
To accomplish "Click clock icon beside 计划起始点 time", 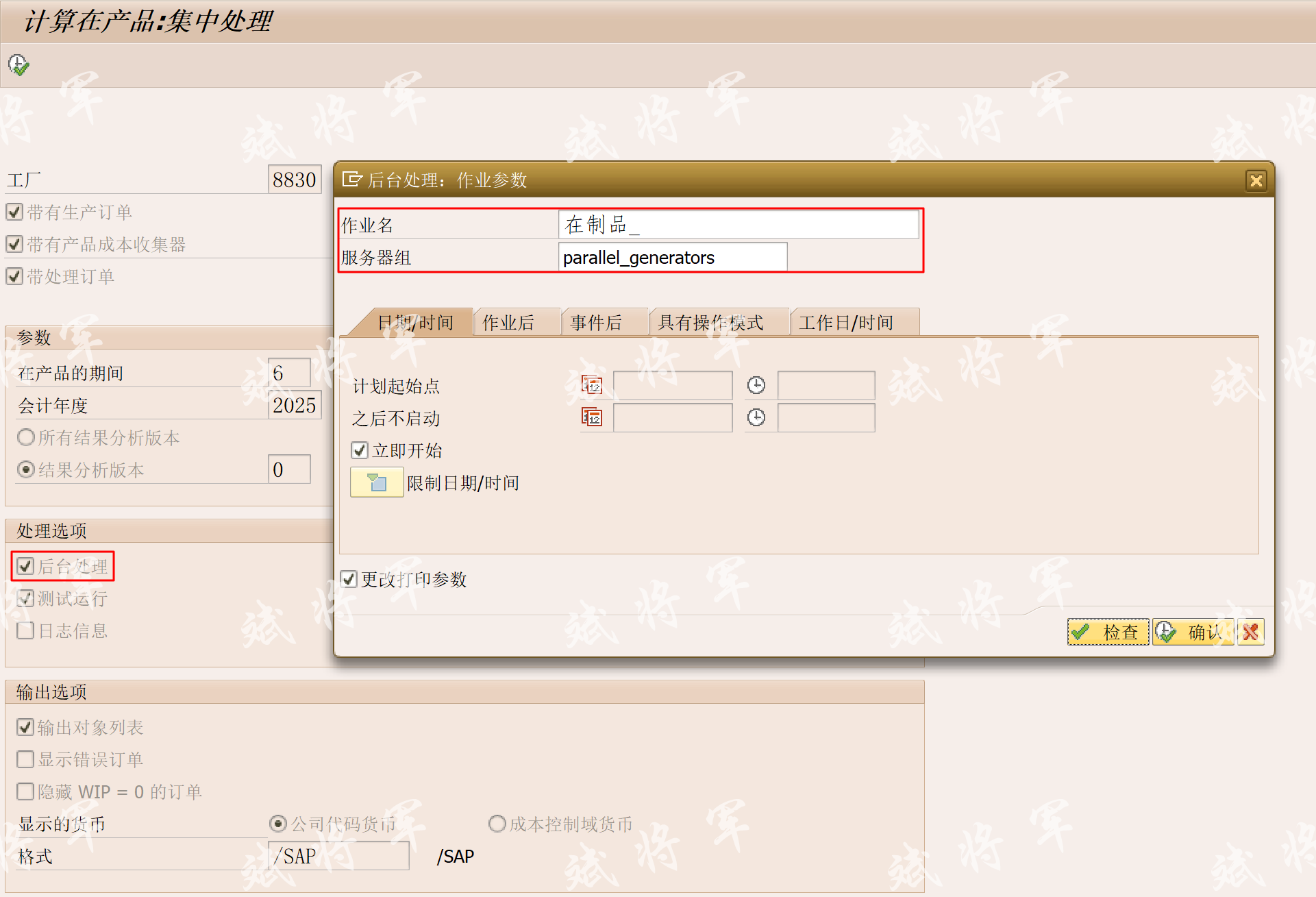I will tap(756, 385).
